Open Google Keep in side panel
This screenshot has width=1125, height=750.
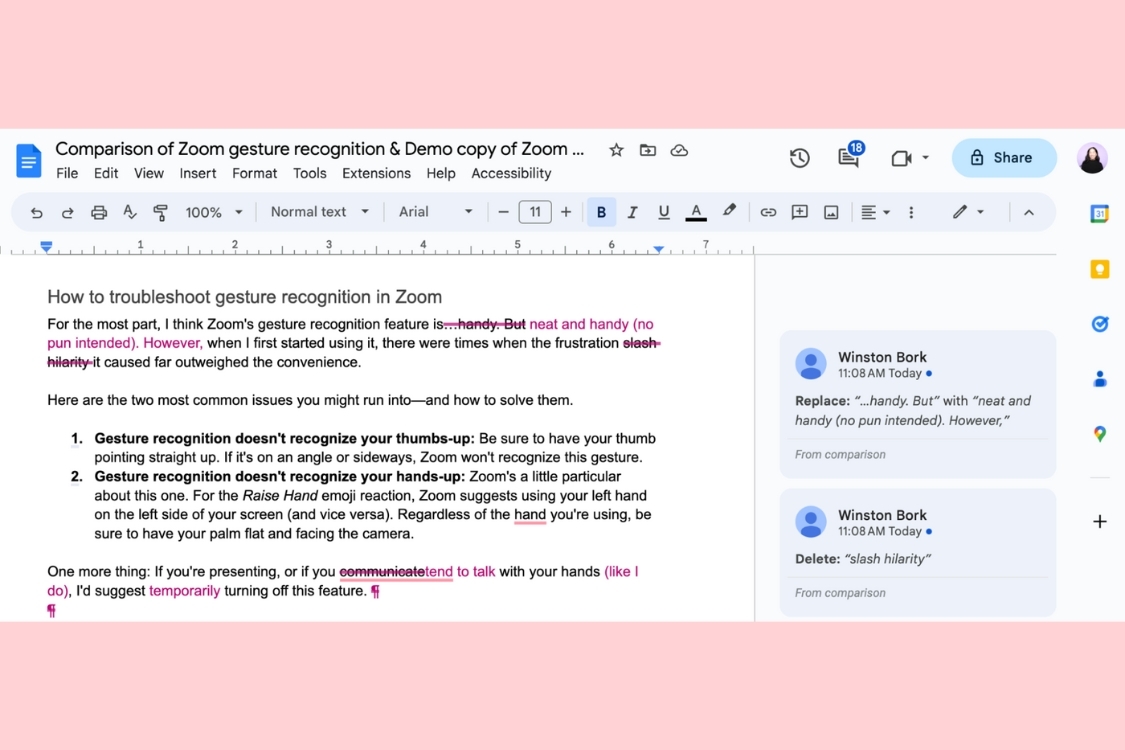click(1099, 269)
